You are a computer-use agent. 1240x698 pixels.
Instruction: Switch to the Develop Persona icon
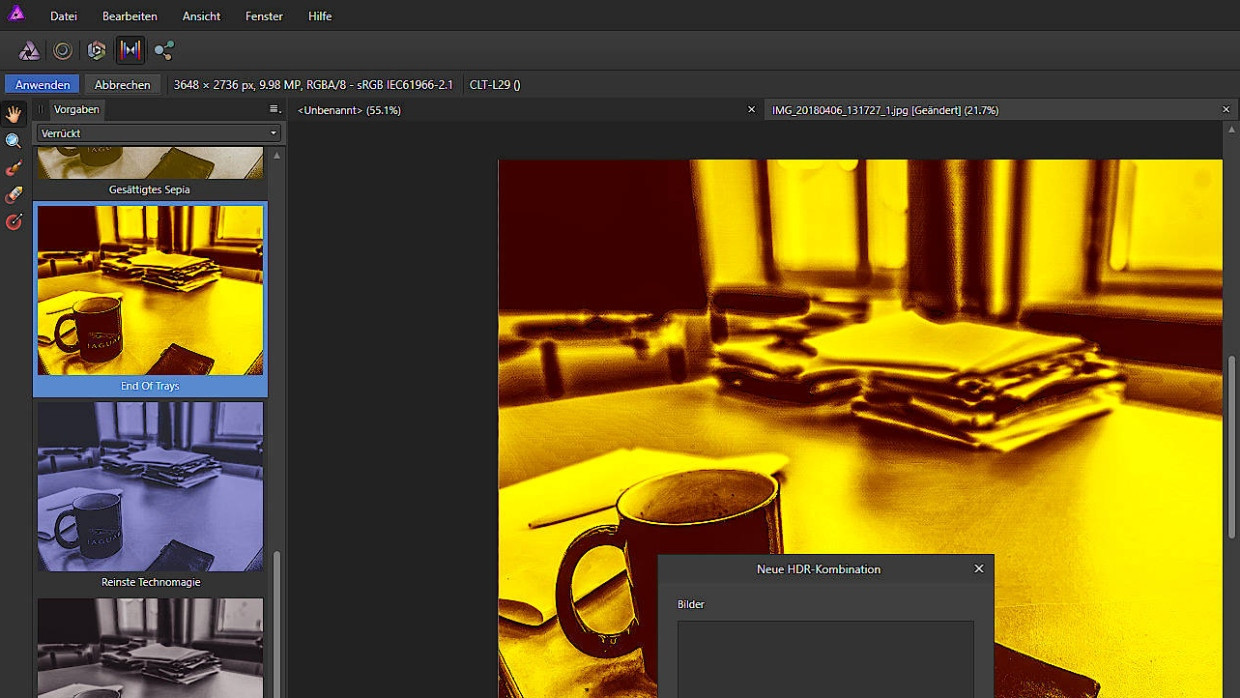click(x=97, y=50)
